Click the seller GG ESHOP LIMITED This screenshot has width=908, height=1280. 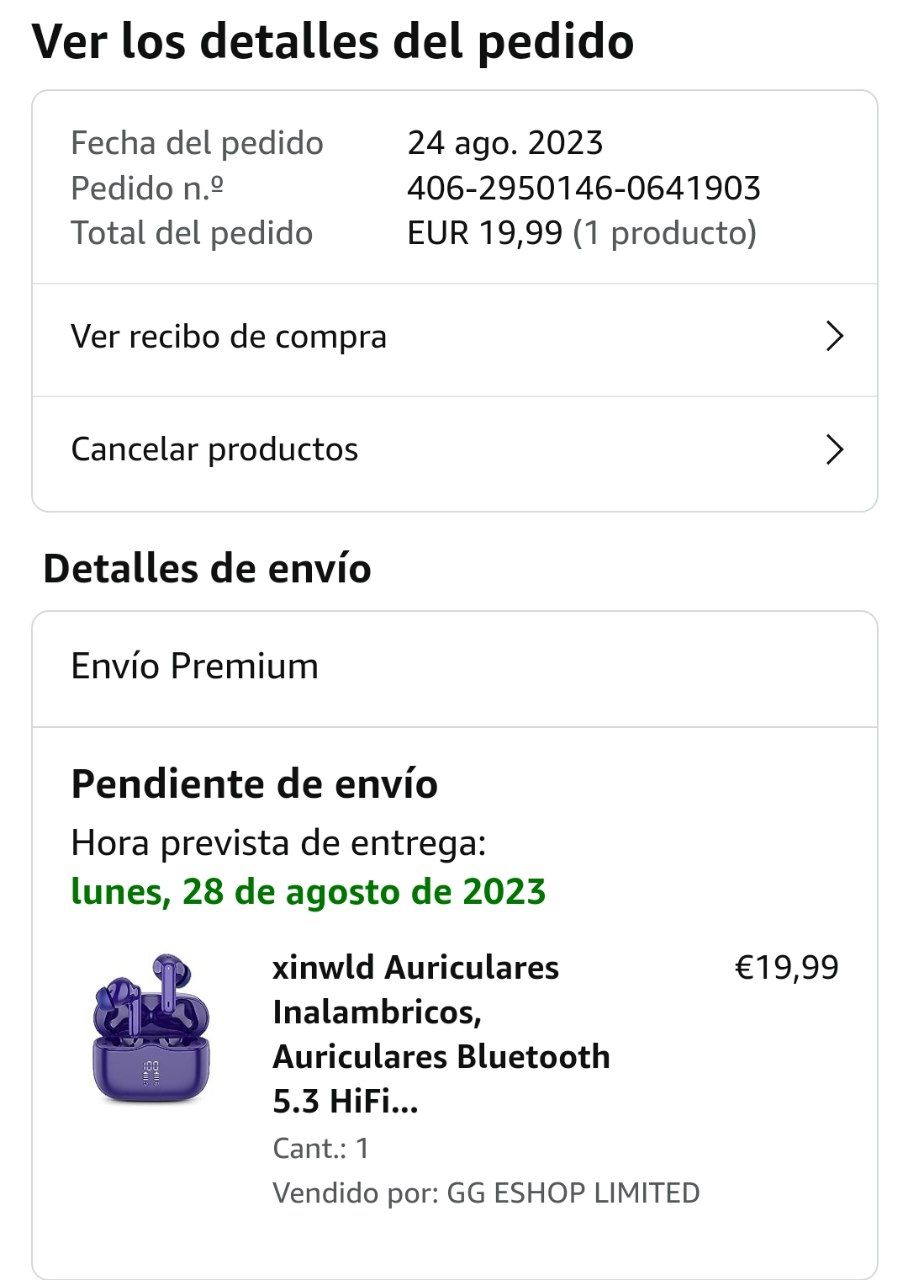573,1192
